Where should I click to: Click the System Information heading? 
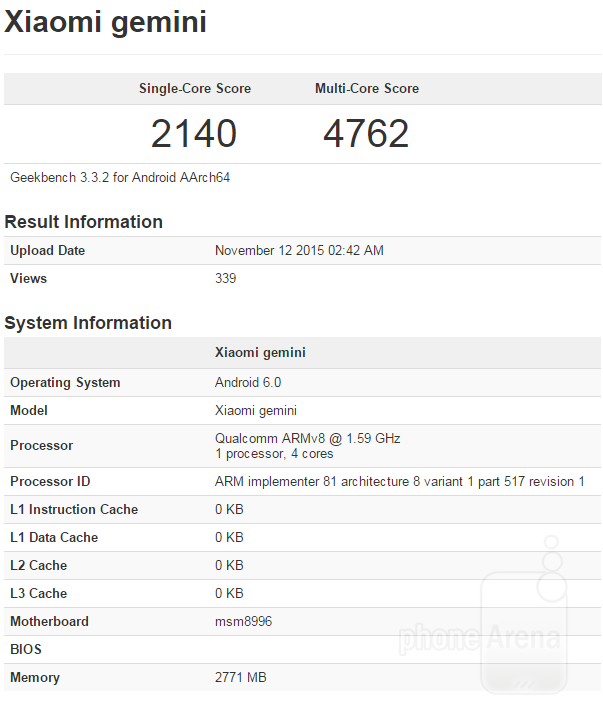(88, 323)
